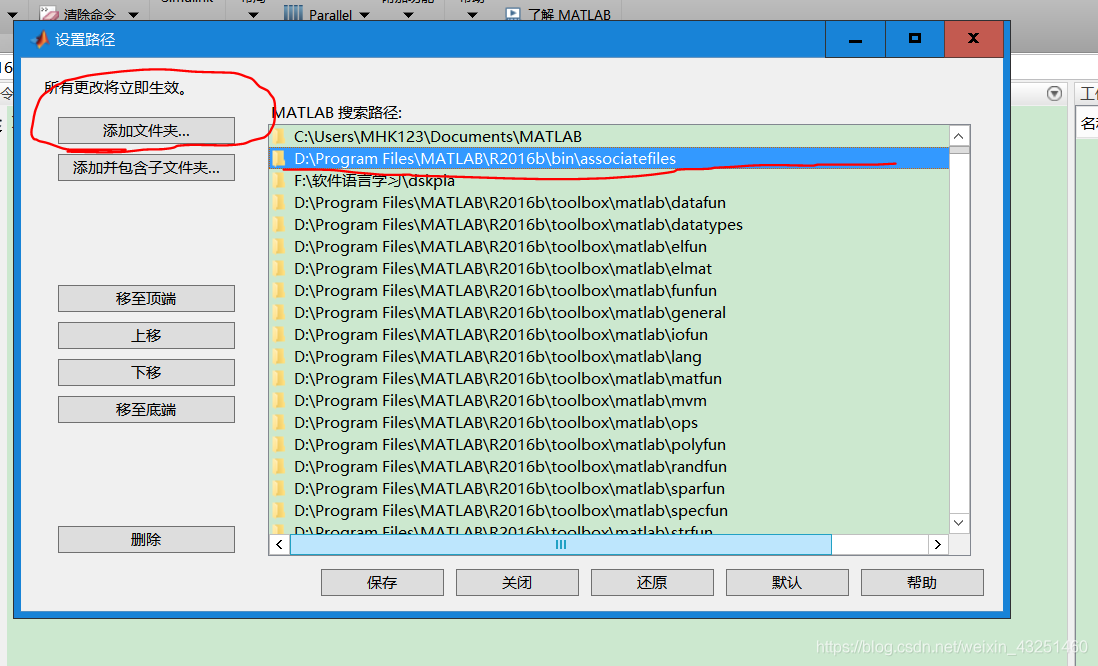Maximize the 设置路径 dialog
The image size is (1098, 666).
[x=915, y=39]
